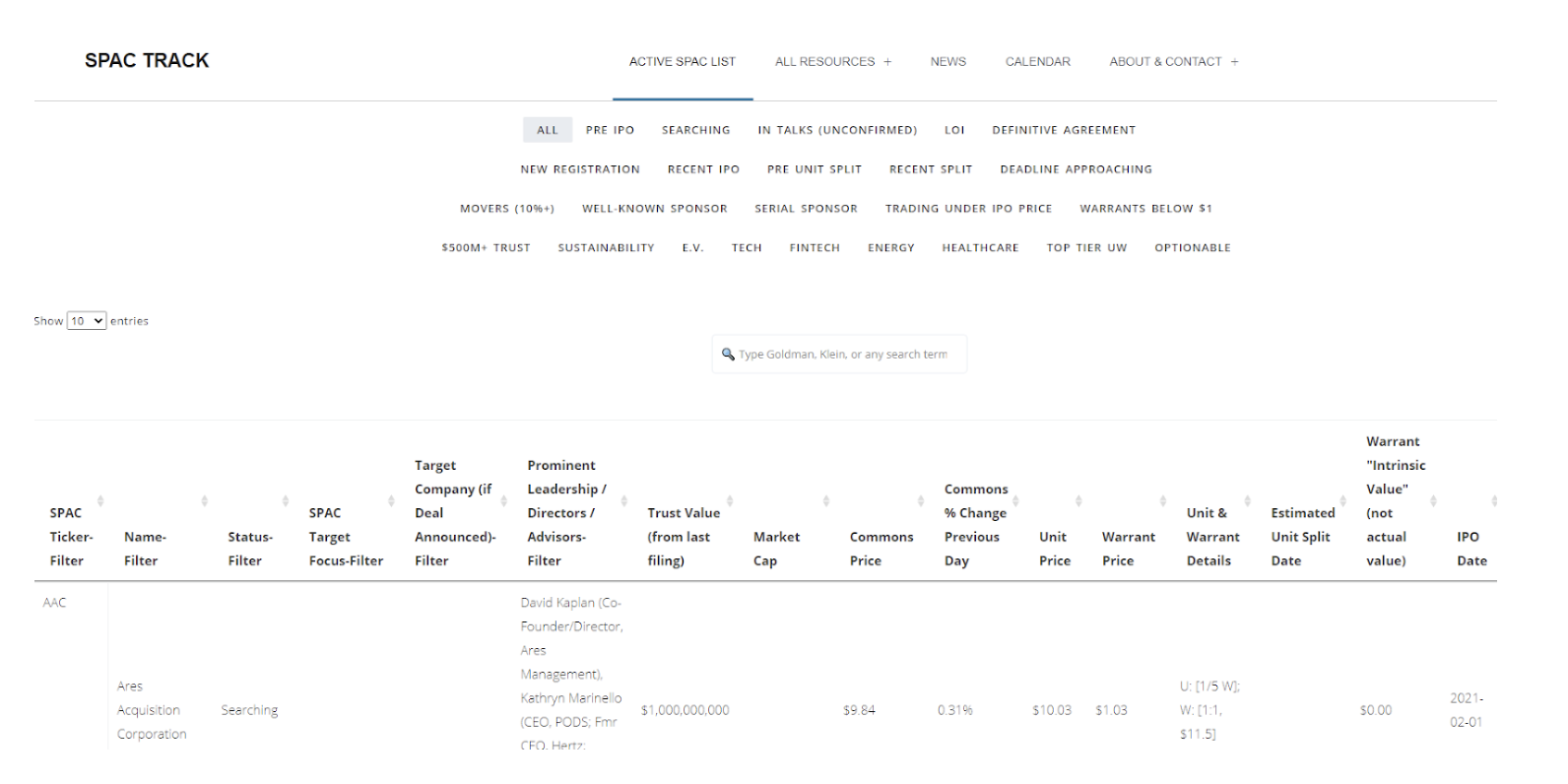The width and height of the screenshot is (1568, 784).
Task: Open the News page
Action: point(947,61)
